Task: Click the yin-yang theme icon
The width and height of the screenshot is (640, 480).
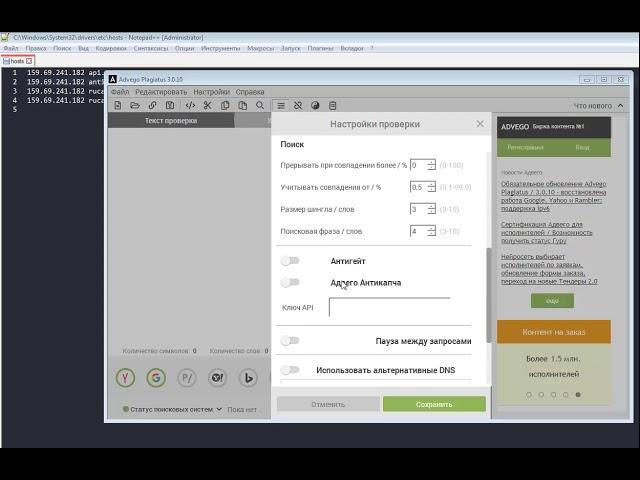Action: [315, 105]
